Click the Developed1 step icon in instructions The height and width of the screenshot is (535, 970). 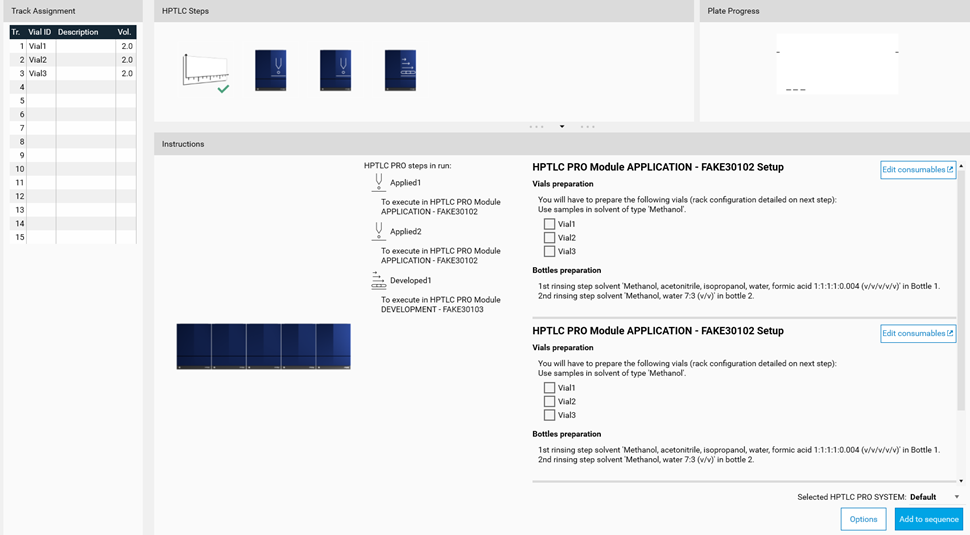378,280
